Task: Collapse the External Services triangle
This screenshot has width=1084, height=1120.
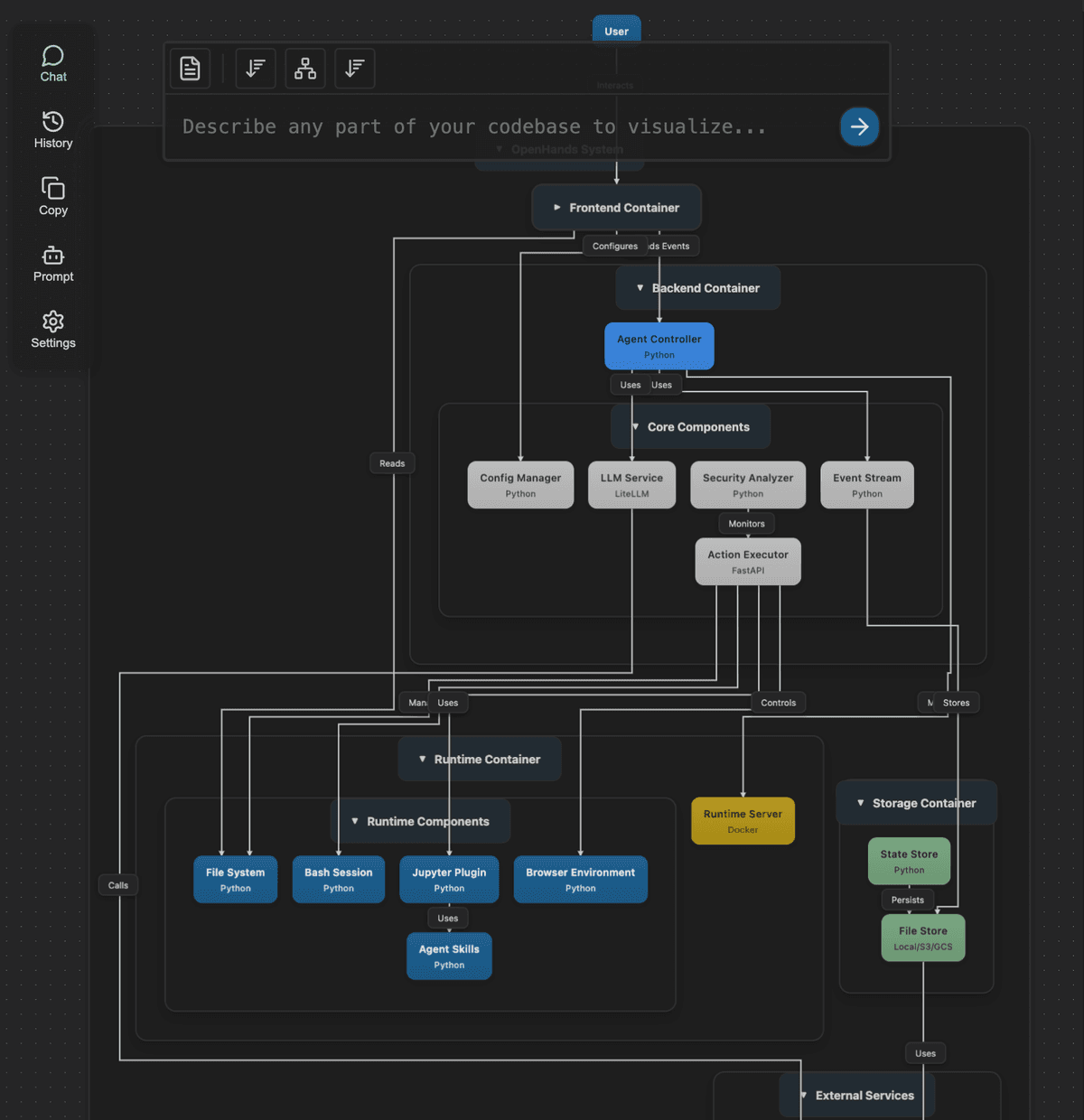Action: coord(803,1096)
